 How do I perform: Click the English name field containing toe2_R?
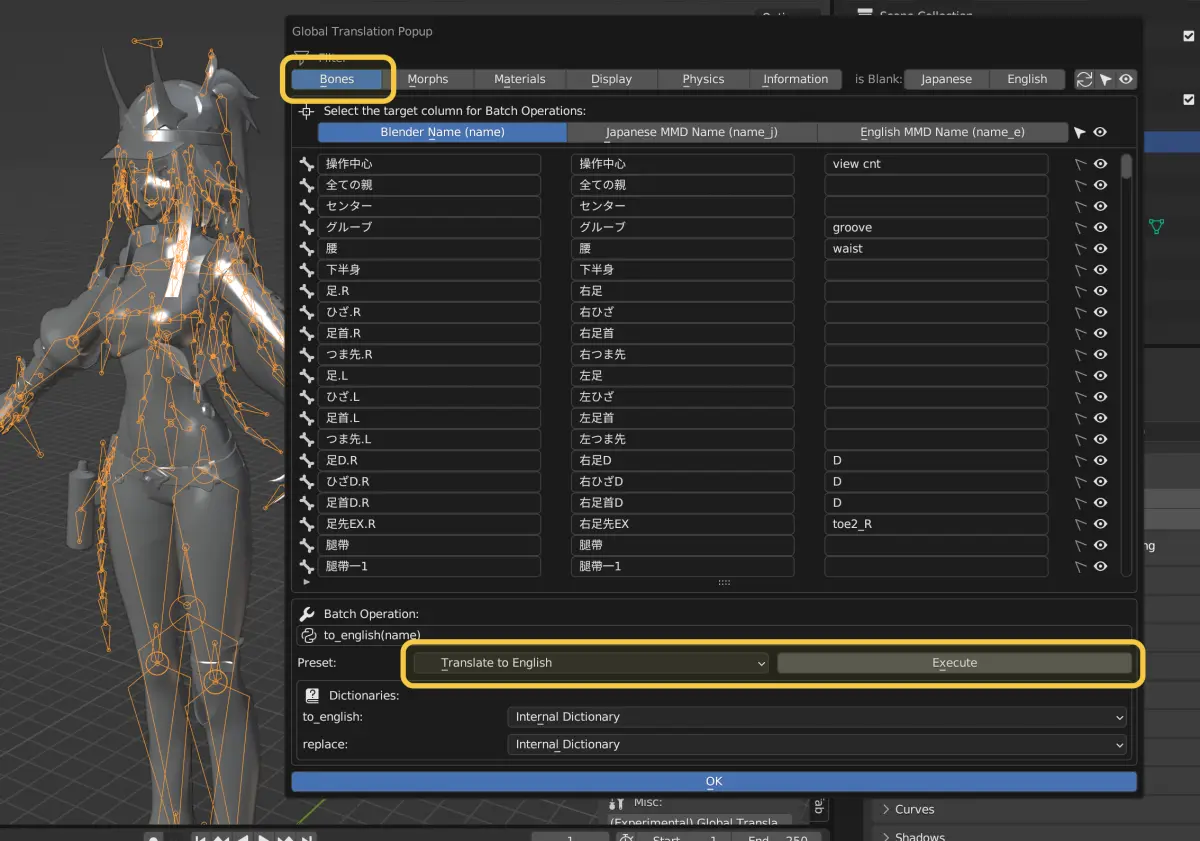click(x=936, y=524)
